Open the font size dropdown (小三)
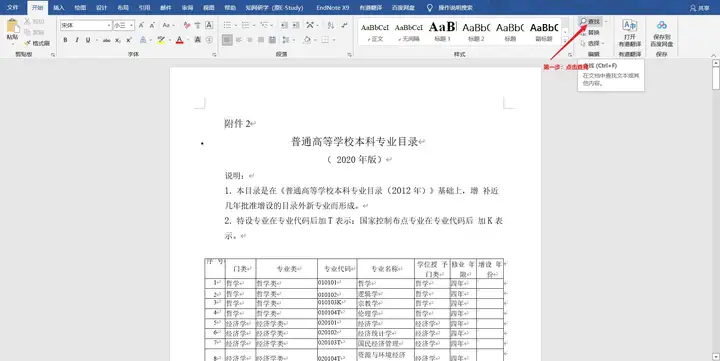Viewport: 720px width, 361px height. (x=131, y=25)
